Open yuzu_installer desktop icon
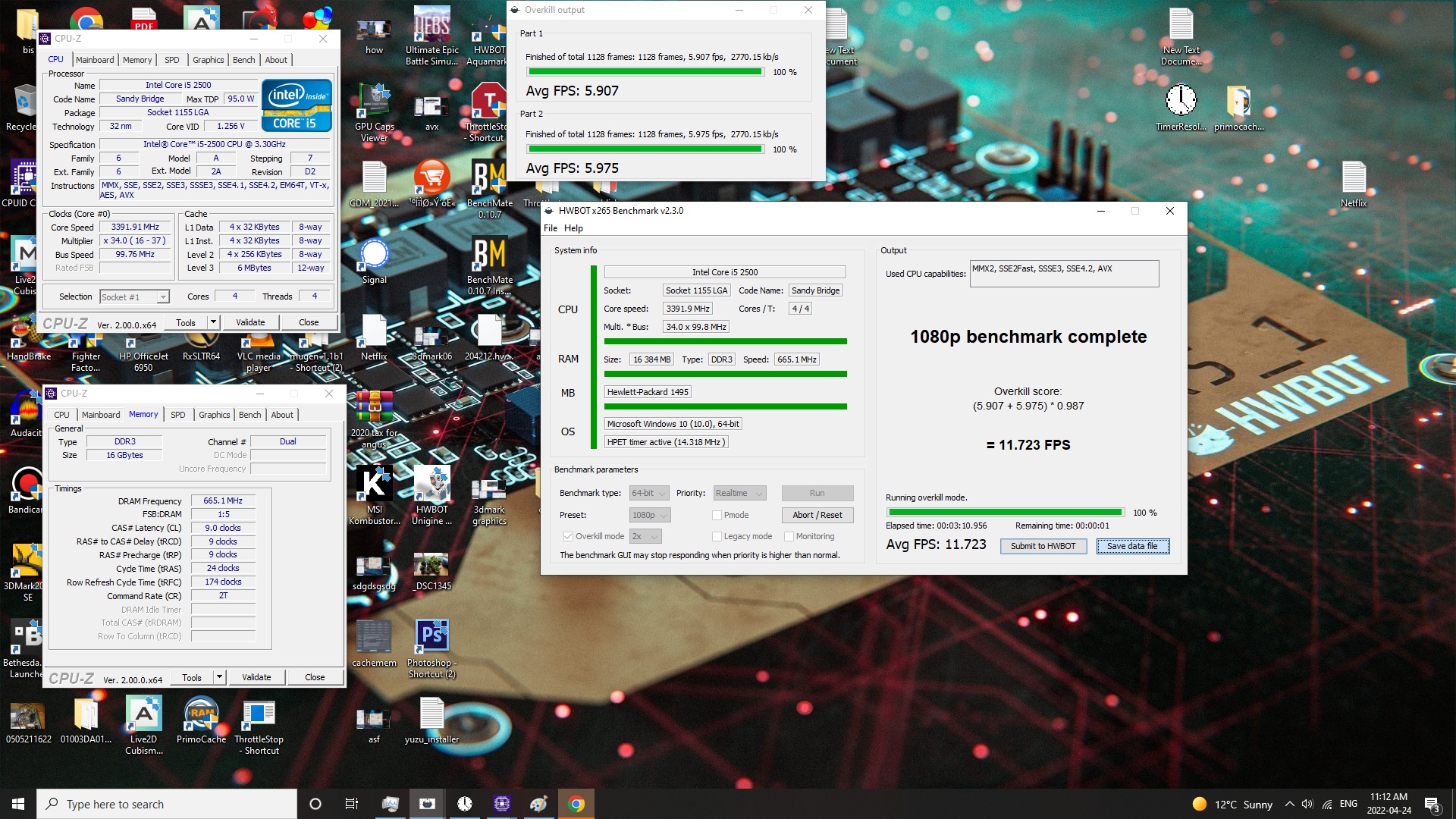This screenshot has width=1456, height=819. (x=431, y=720)
